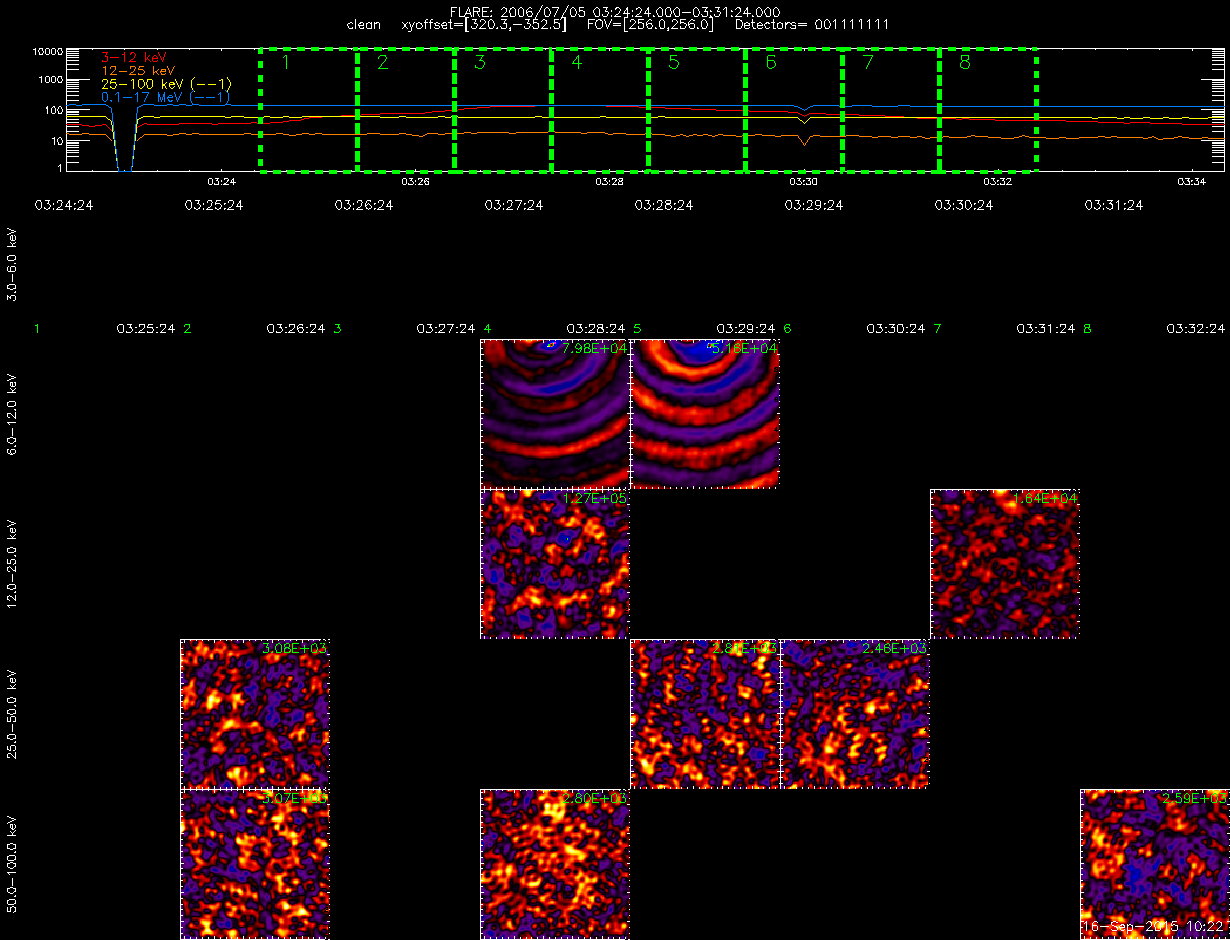Click the 03:32 tick label on the light curve axis
The image size is (1230, 940).
click(997, 182)
